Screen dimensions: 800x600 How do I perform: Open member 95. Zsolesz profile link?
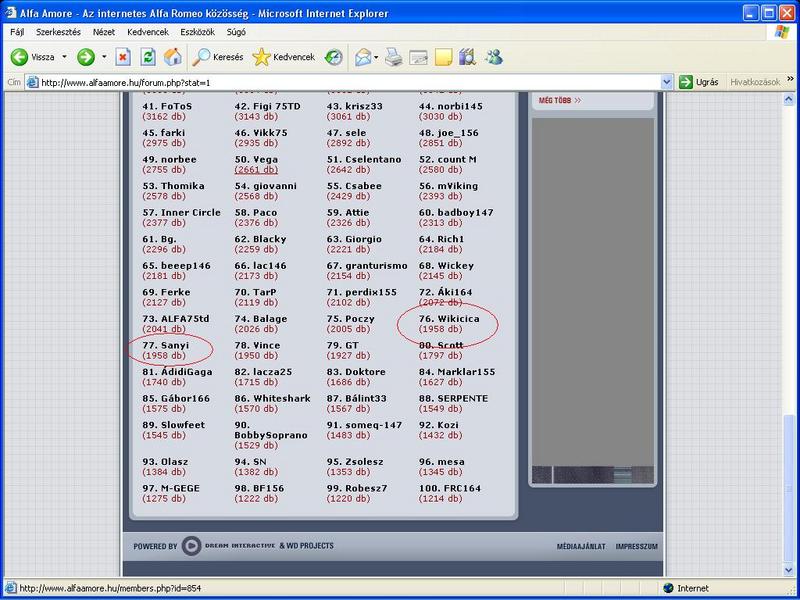(x=355, y=461)
